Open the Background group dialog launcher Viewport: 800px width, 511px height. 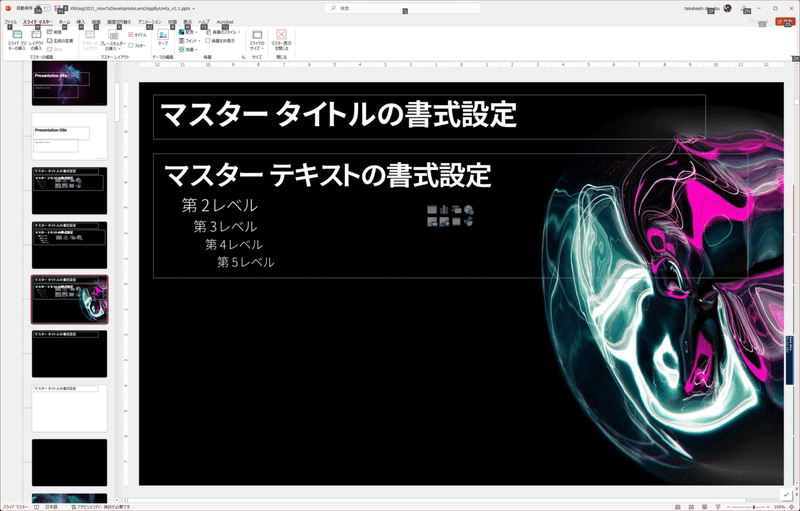(243, 57)
